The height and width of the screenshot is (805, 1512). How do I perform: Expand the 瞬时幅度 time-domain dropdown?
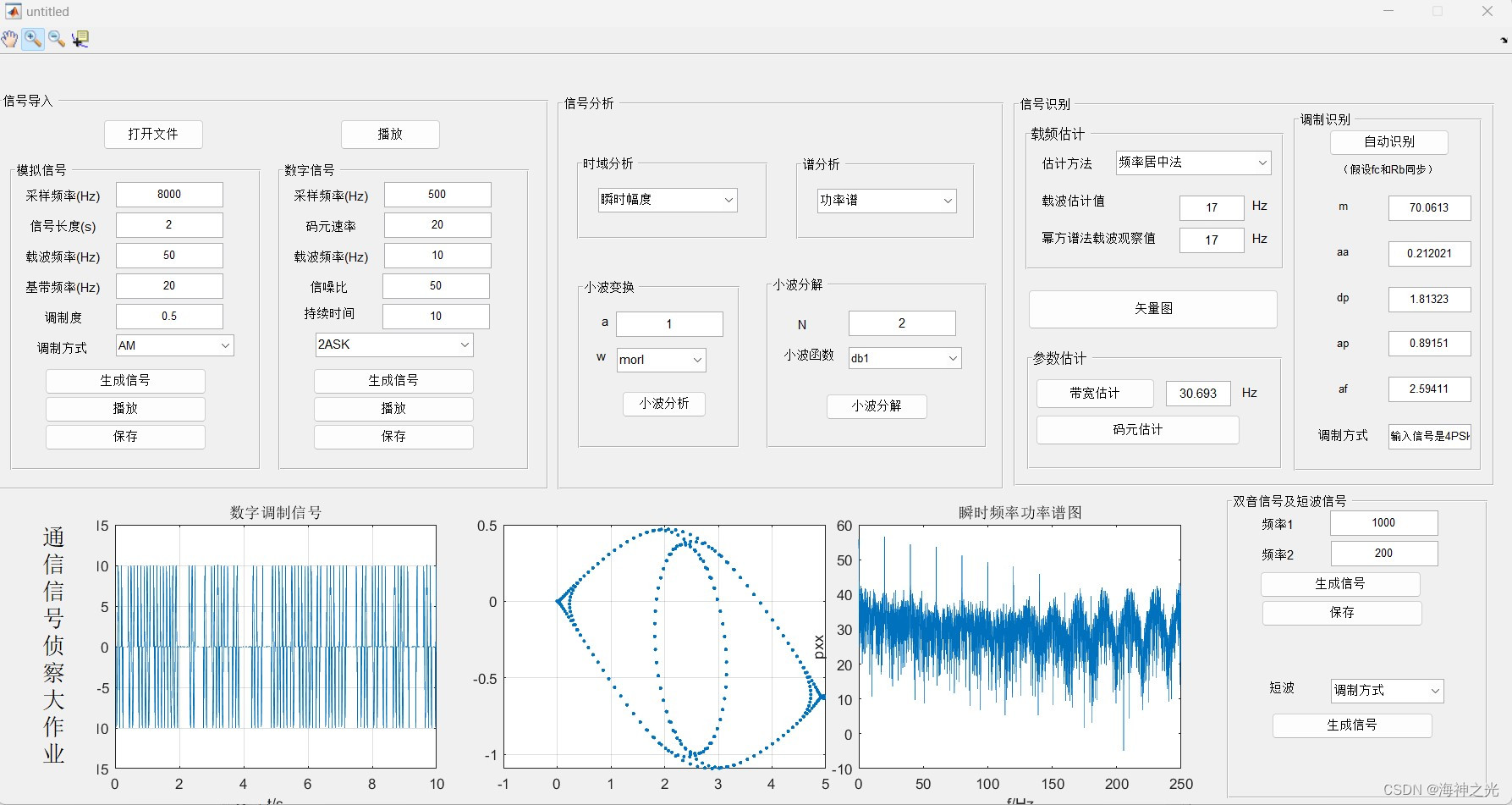coord(668,200)
